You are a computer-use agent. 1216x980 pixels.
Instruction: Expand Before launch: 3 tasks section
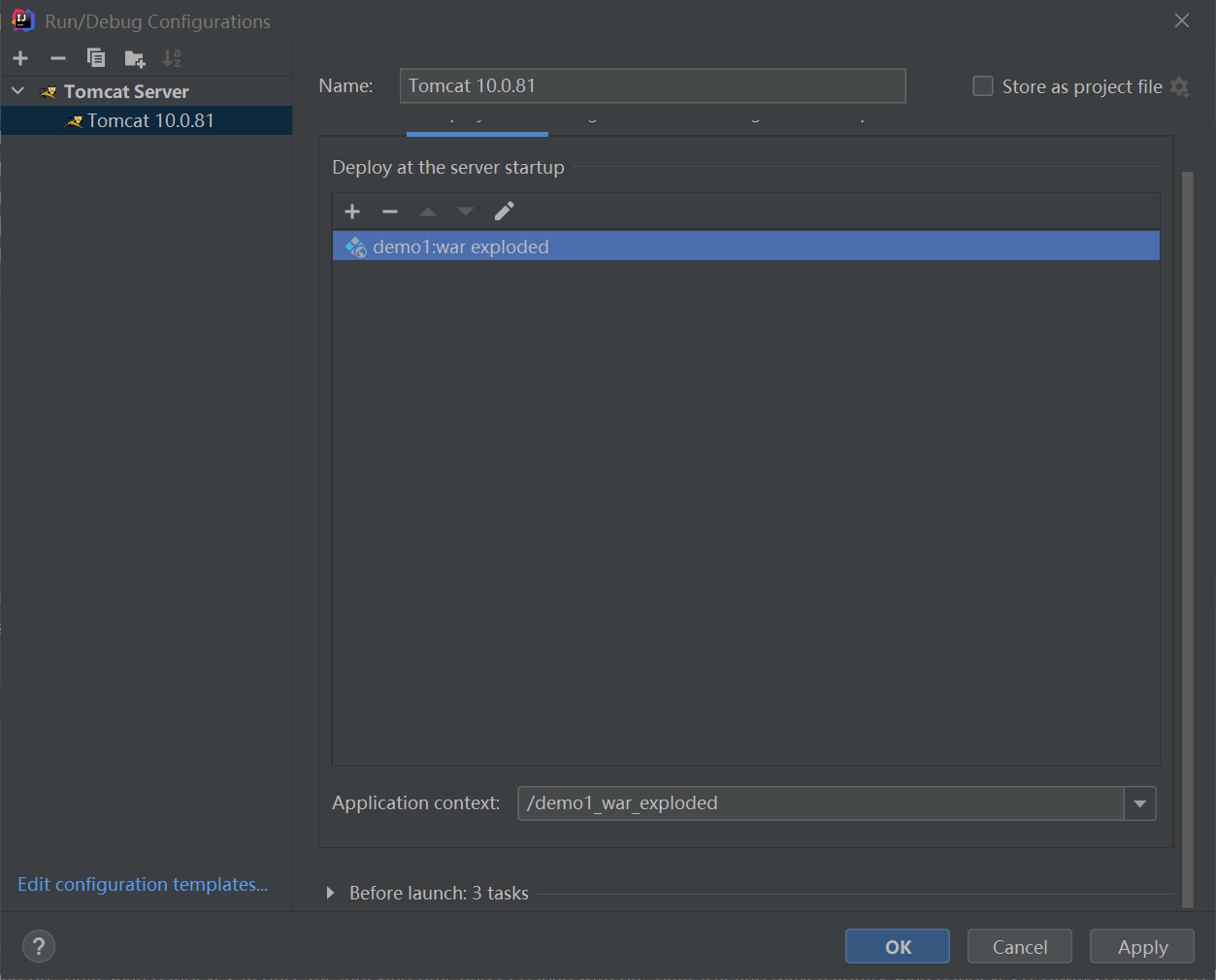coord(330,893)
